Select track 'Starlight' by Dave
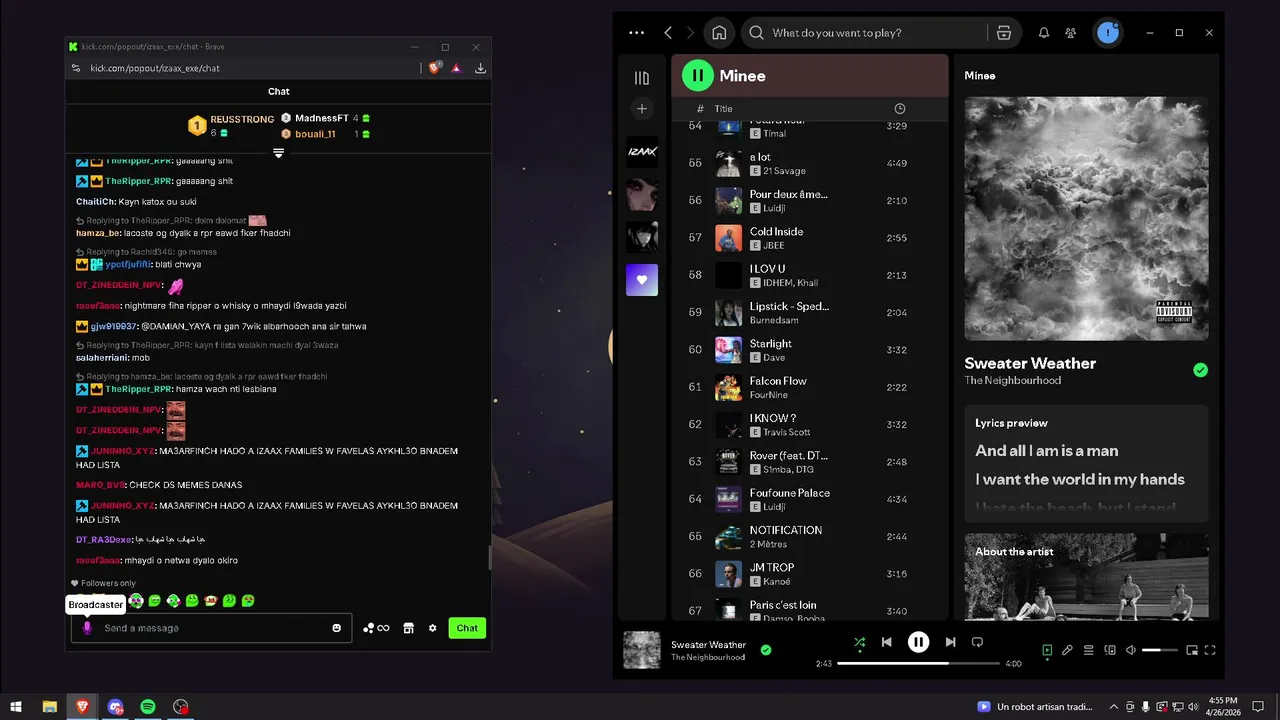Viewport: 1280px width, 720px height. click(809, 350)
